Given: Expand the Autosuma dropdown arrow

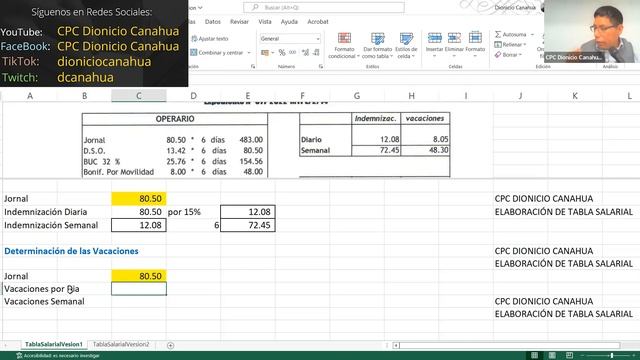Looking at the screenshot, I should point(532,34).
